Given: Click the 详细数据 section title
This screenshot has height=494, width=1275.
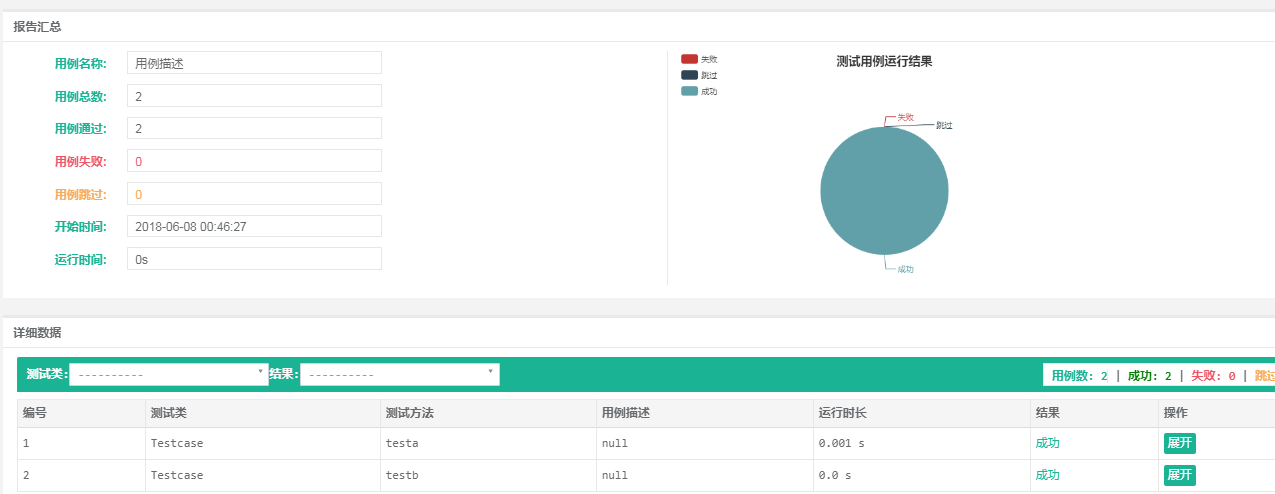Looking at the screenshot, I should (x=37, y=332).
